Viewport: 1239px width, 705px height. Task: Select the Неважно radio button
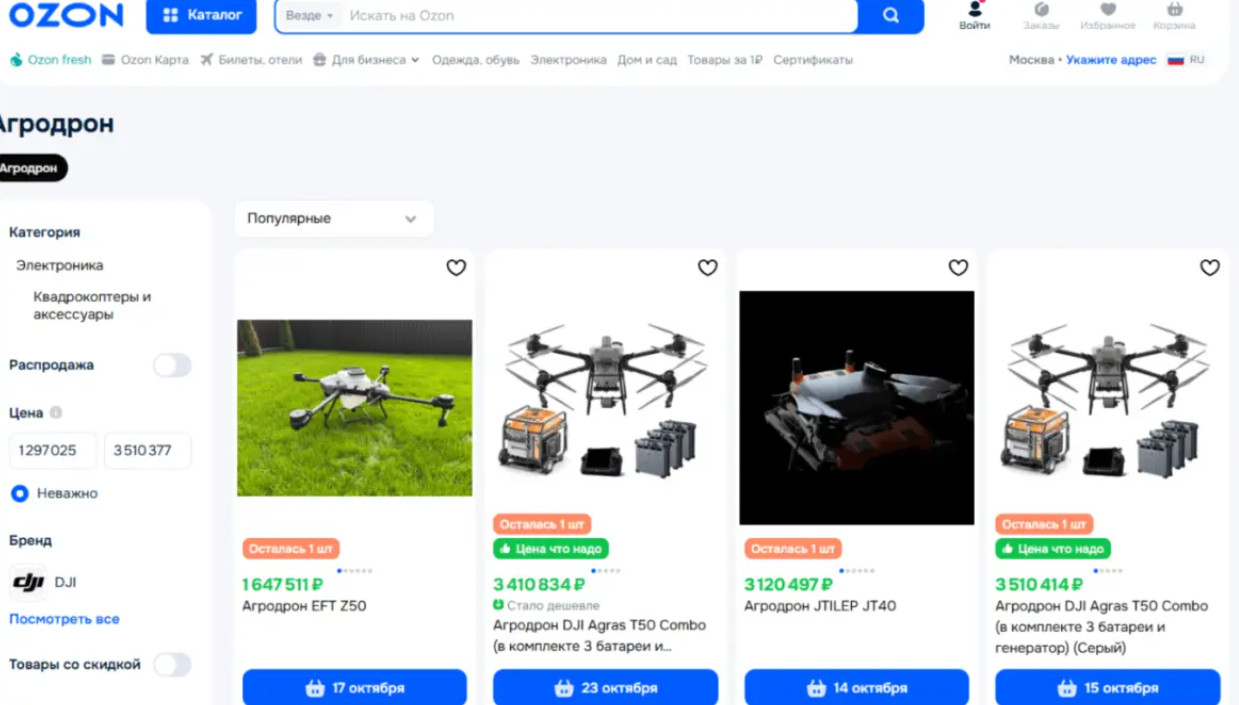[x=19, y=493]
